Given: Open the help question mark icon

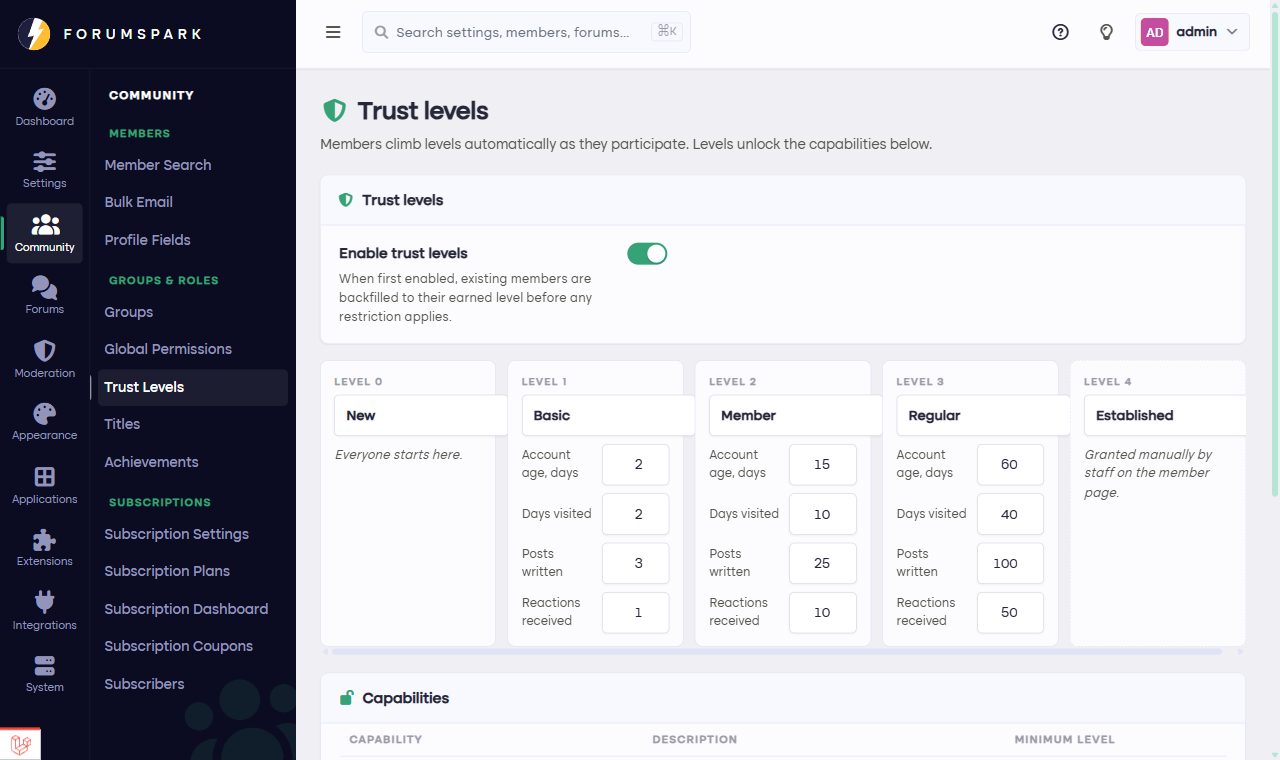Looking at the screenshot, I should point(1061,32).
